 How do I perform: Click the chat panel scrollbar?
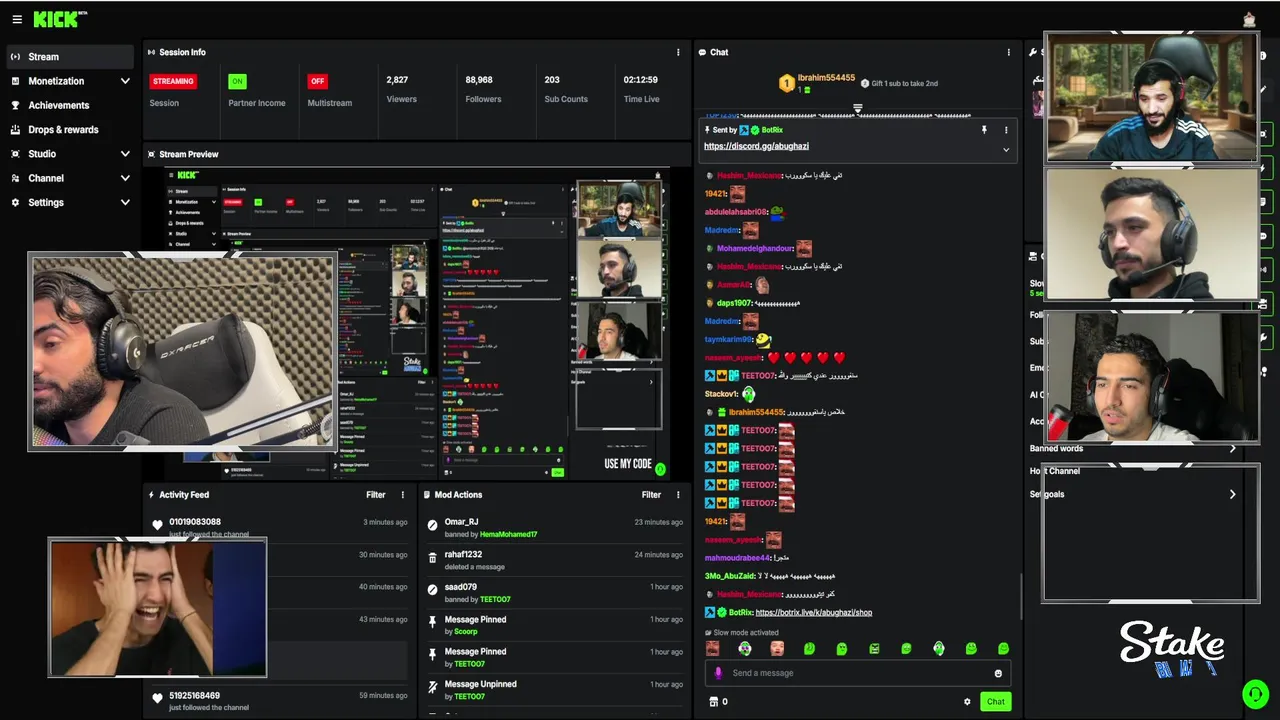tap(1020, 596)
